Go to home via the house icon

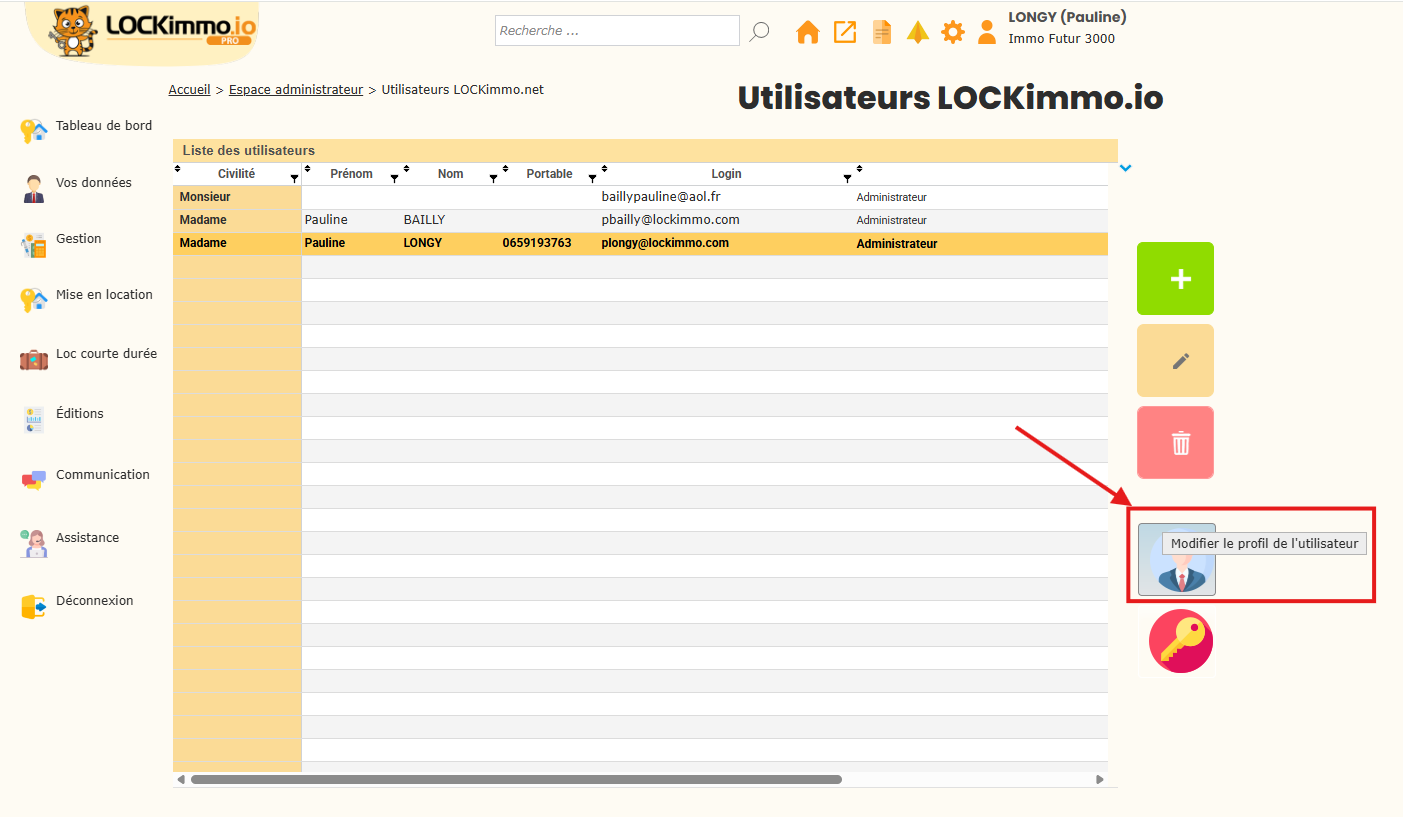click(808, 32)
